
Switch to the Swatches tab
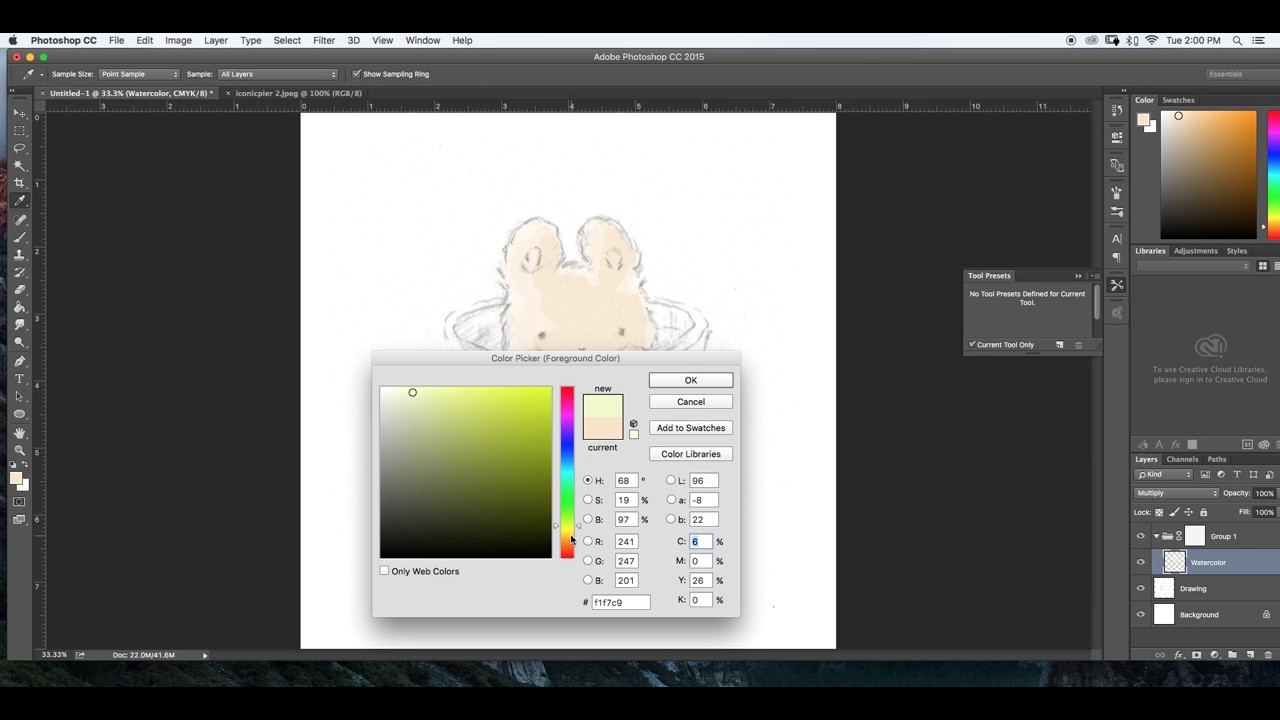click(1178, 100)
